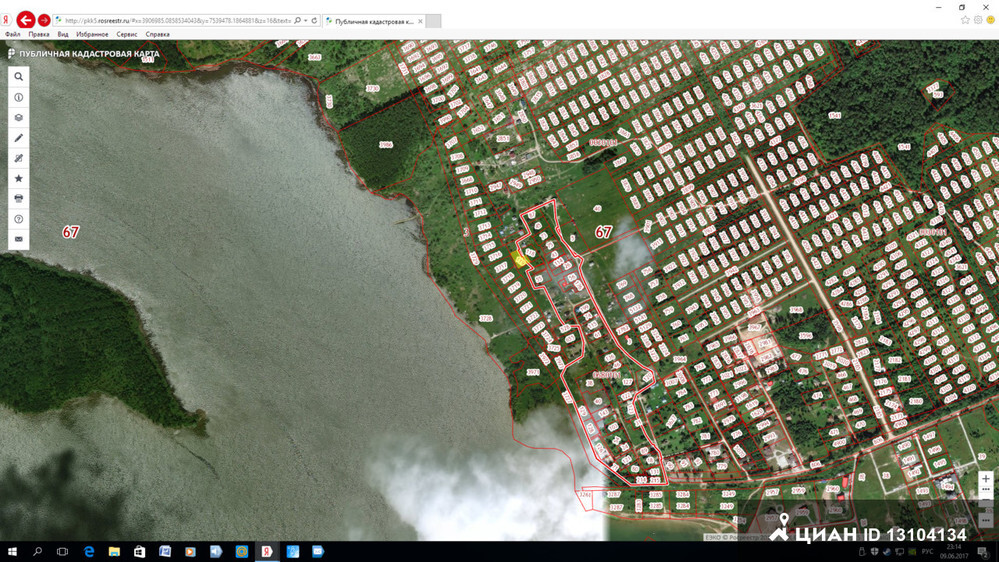Open browser settings gear icon
999x562 pixels.
[x=978, y=20]
